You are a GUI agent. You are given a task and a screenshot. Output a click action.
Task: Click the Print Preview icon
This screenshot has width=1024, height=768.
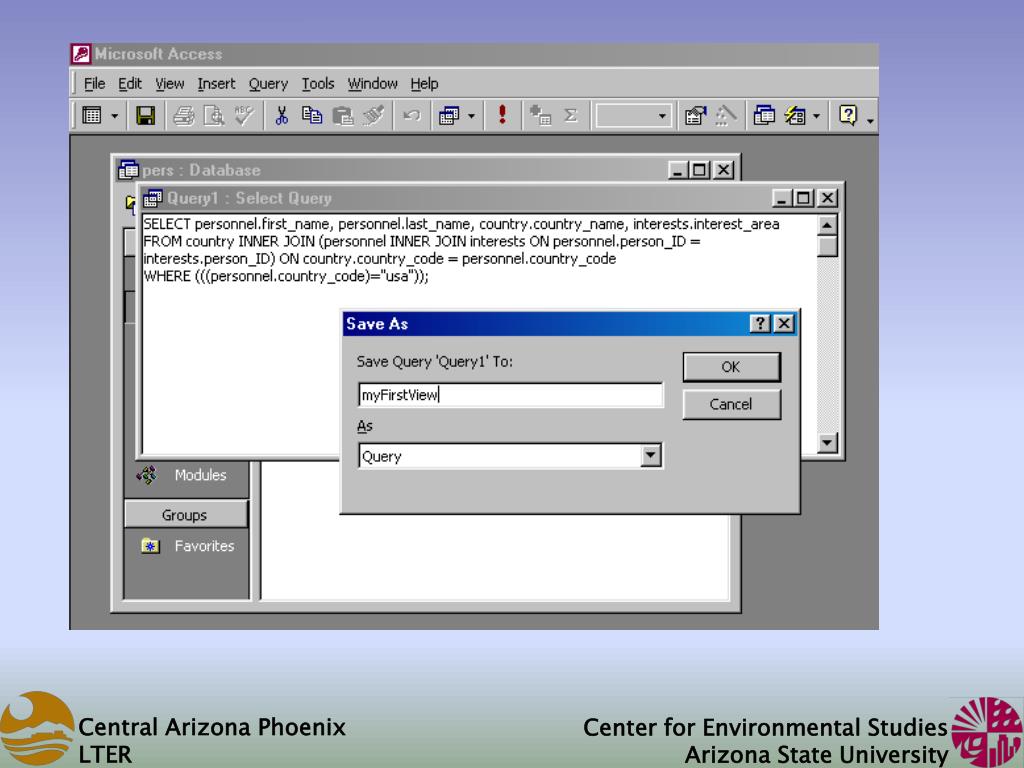(214, 116)
